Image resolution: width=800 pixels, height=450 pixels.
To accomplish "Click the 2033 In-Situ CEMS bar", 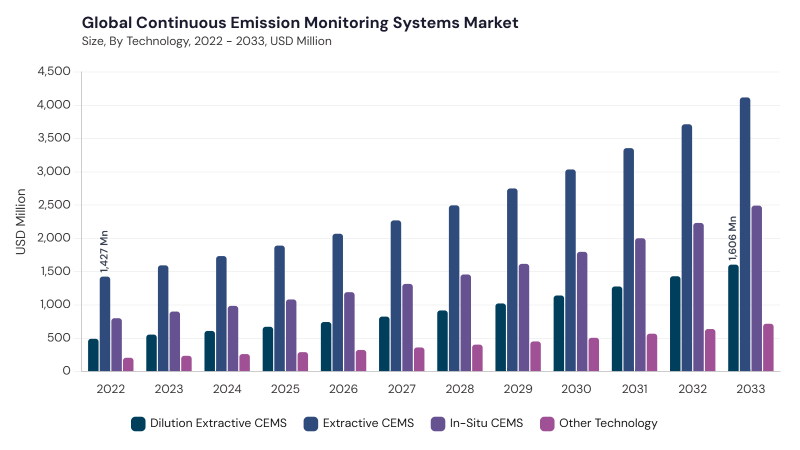I will click(x=757, y=288).
